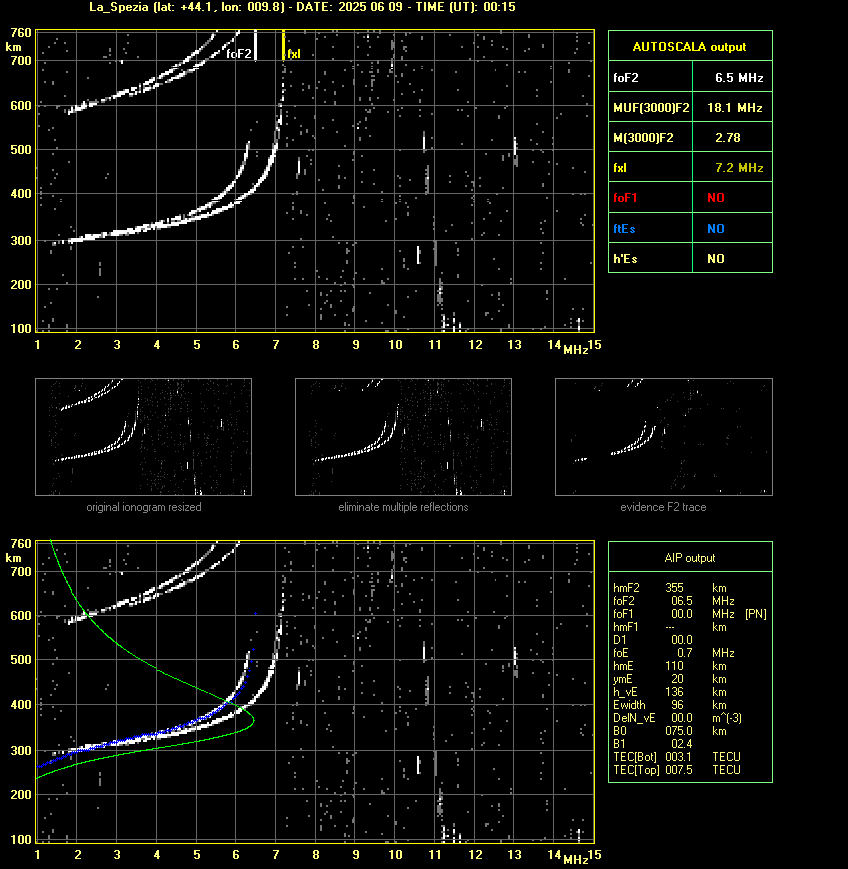Click the '[PN]' tag beside foF1

(x=756, y=614)
